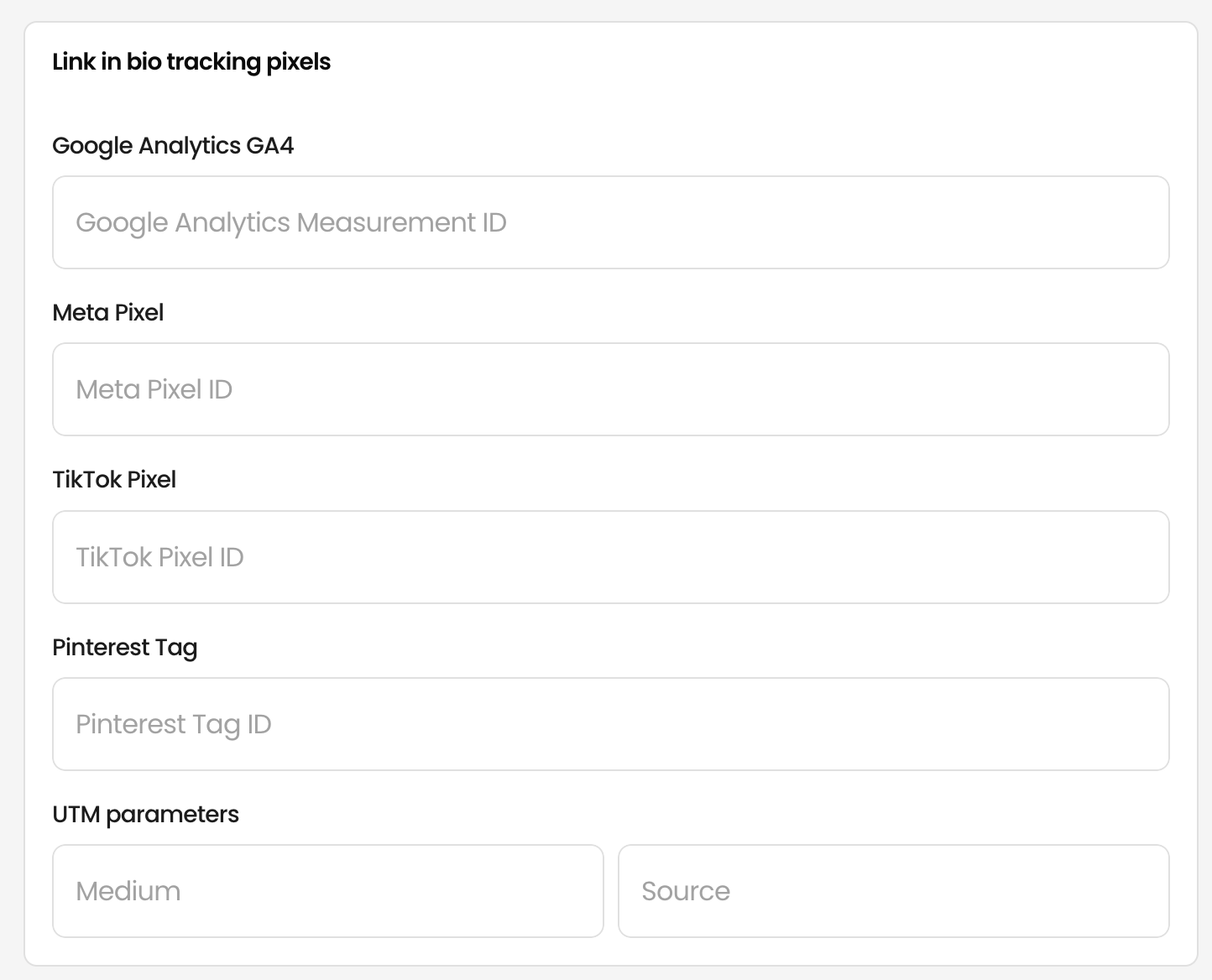The image size is (1212, 980).
Task: Click the UTM Source input field
Action: 893,891
